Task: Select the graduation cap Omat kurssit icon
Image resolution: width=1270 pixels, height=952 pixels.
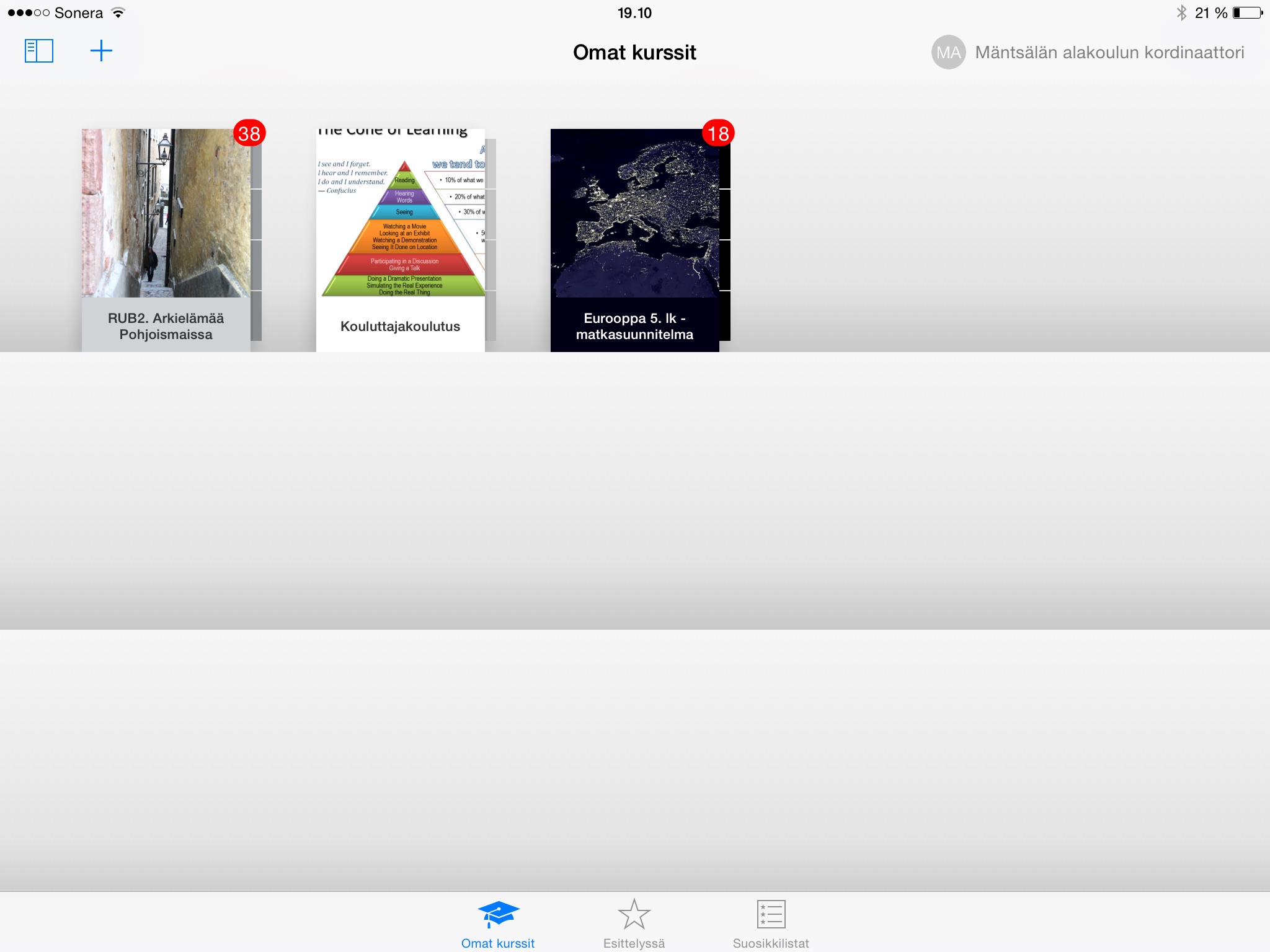Action: pyautogui.click(x=498, y=914)
